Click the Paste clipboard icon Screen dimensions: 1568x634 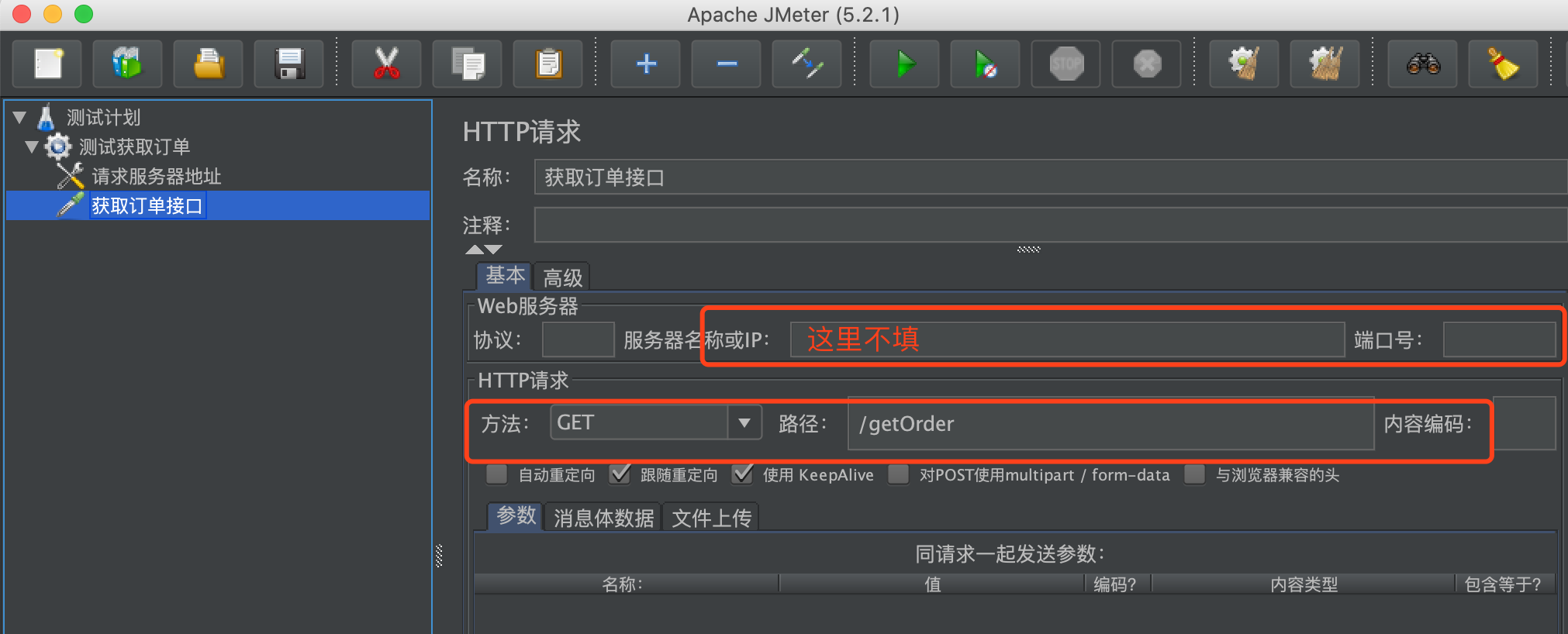tap(548, 64)
